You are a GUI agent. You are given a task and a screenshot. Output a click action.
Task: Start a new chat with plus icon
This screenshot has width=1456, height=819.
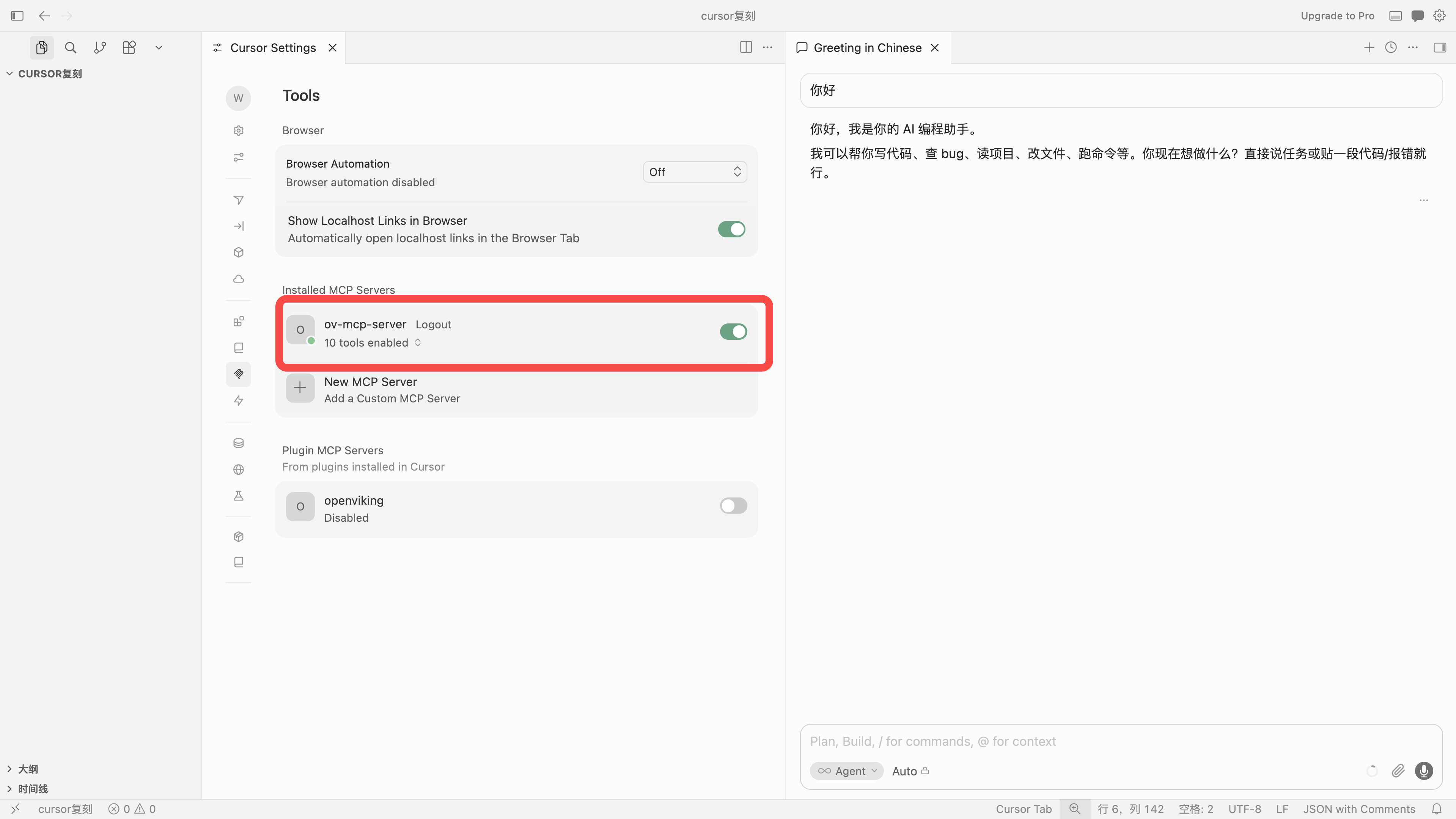tap(1369, 47)
